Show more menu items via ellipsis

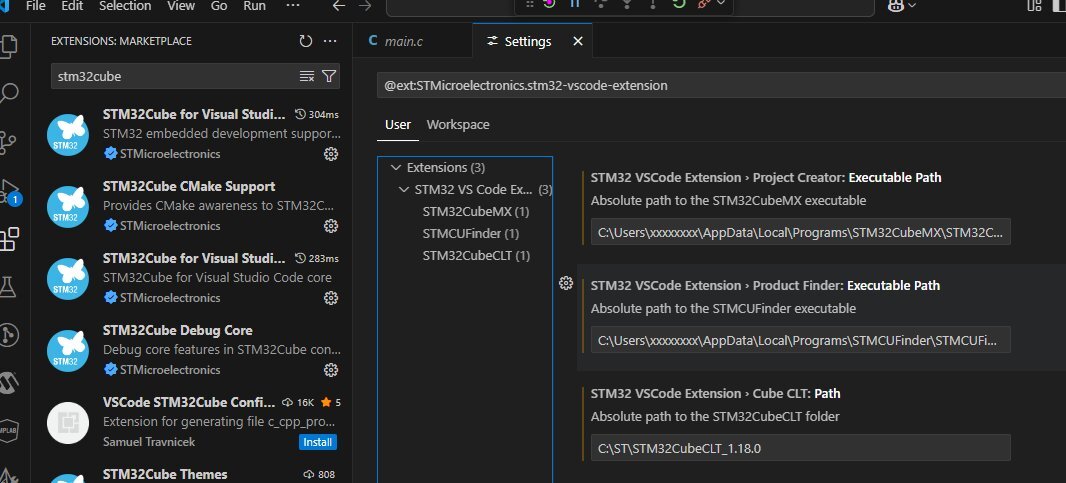[x=292, y=5]
